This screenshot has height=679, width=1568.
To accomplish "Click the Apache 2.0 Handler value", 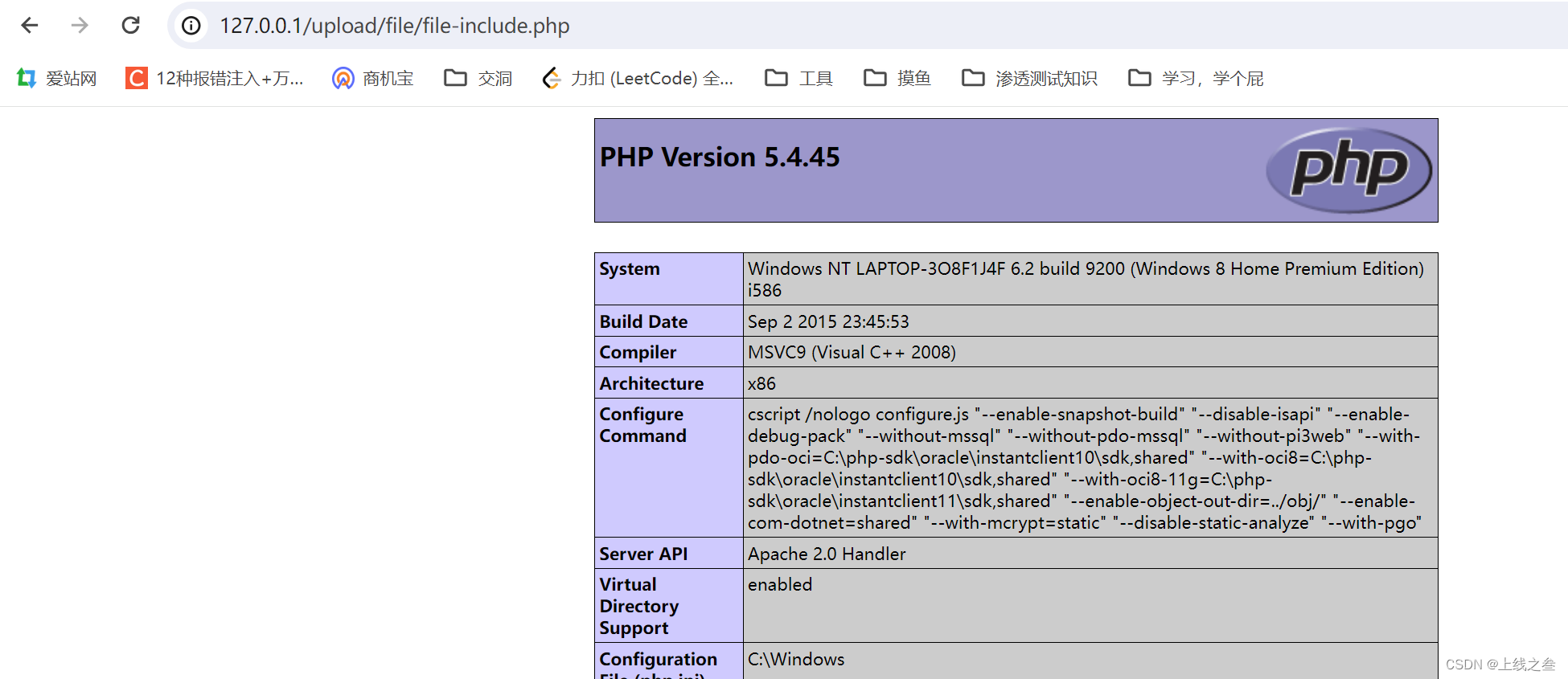I will tap(827, 554).
